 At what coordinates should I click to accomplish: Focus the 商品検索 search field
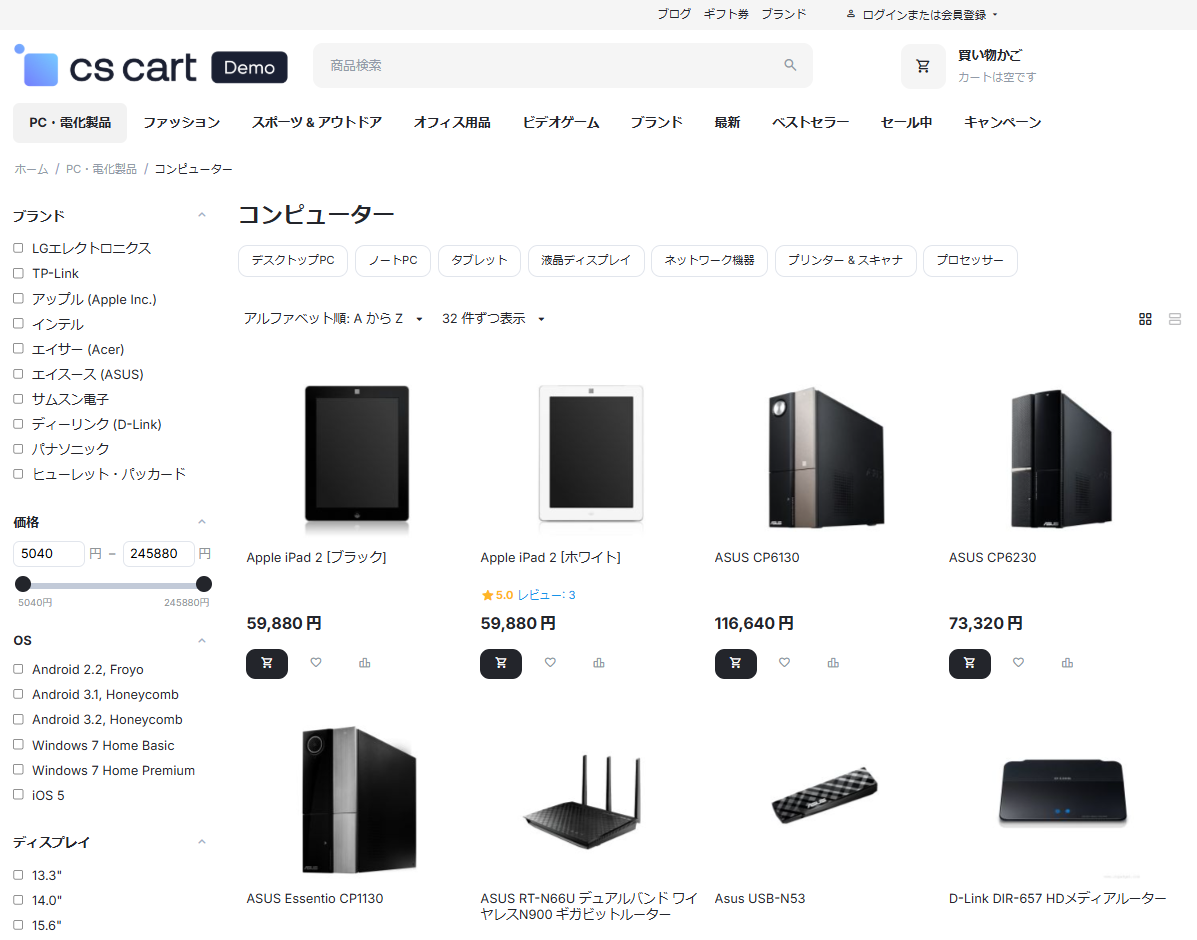click(x=550, y=66)
